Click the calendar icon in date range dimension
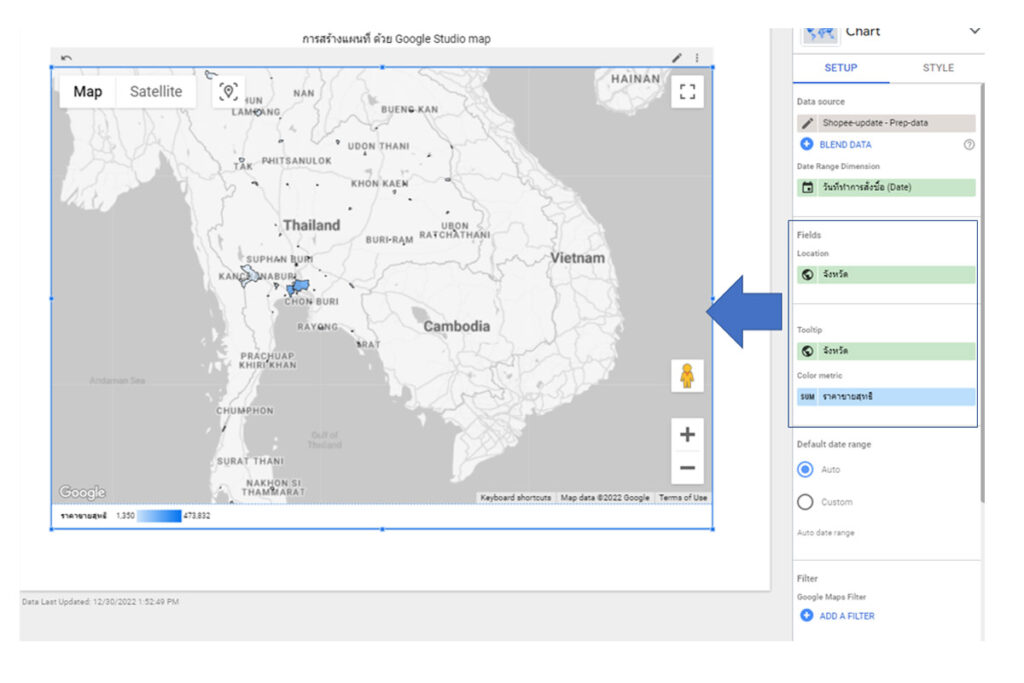 (x=808, y=187)
